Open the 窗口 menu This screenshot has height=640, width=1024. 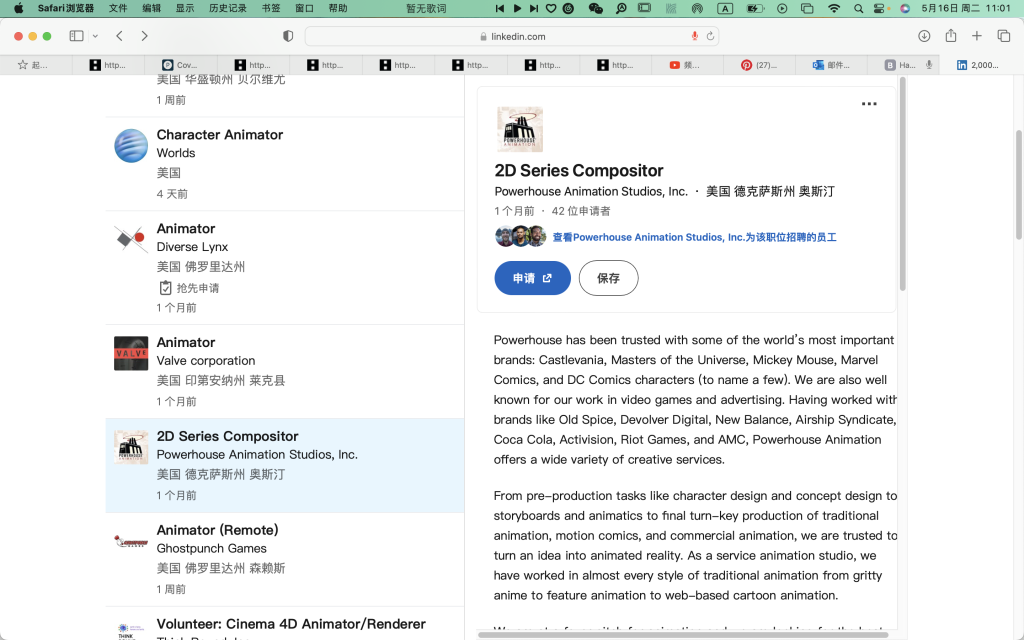pyautogui.click(x=304, y=8)
